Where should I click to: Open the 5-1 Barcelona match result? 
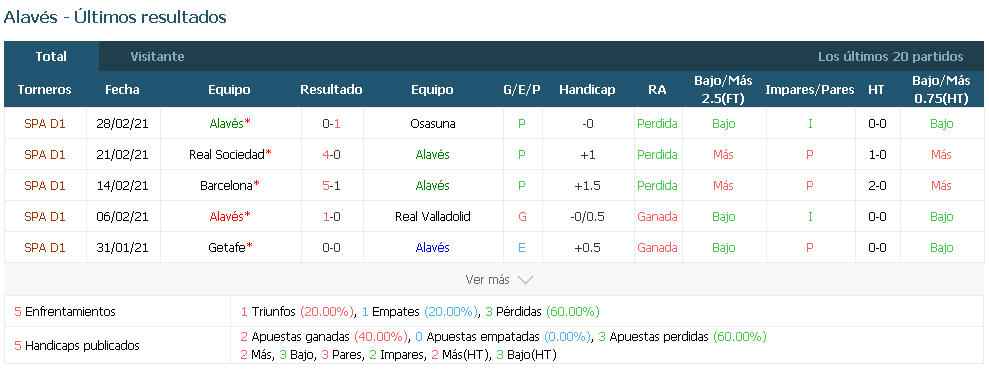(331, 186)
